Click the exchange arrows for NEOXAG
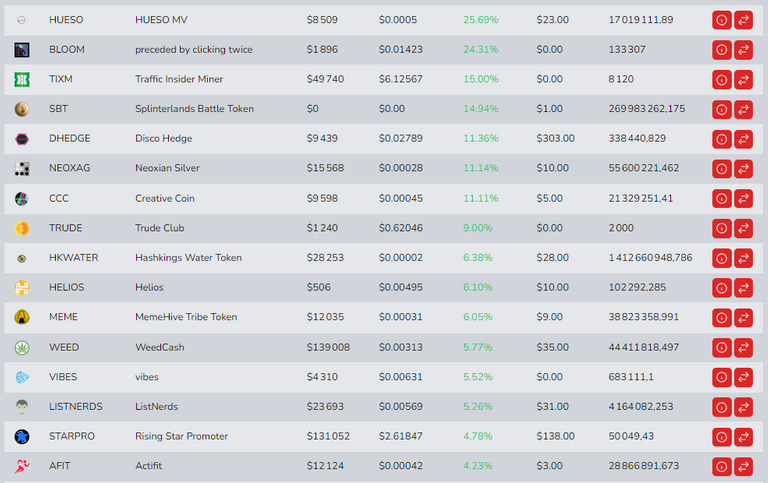This screenshot has height=483, width=768. tap(744, 169)
